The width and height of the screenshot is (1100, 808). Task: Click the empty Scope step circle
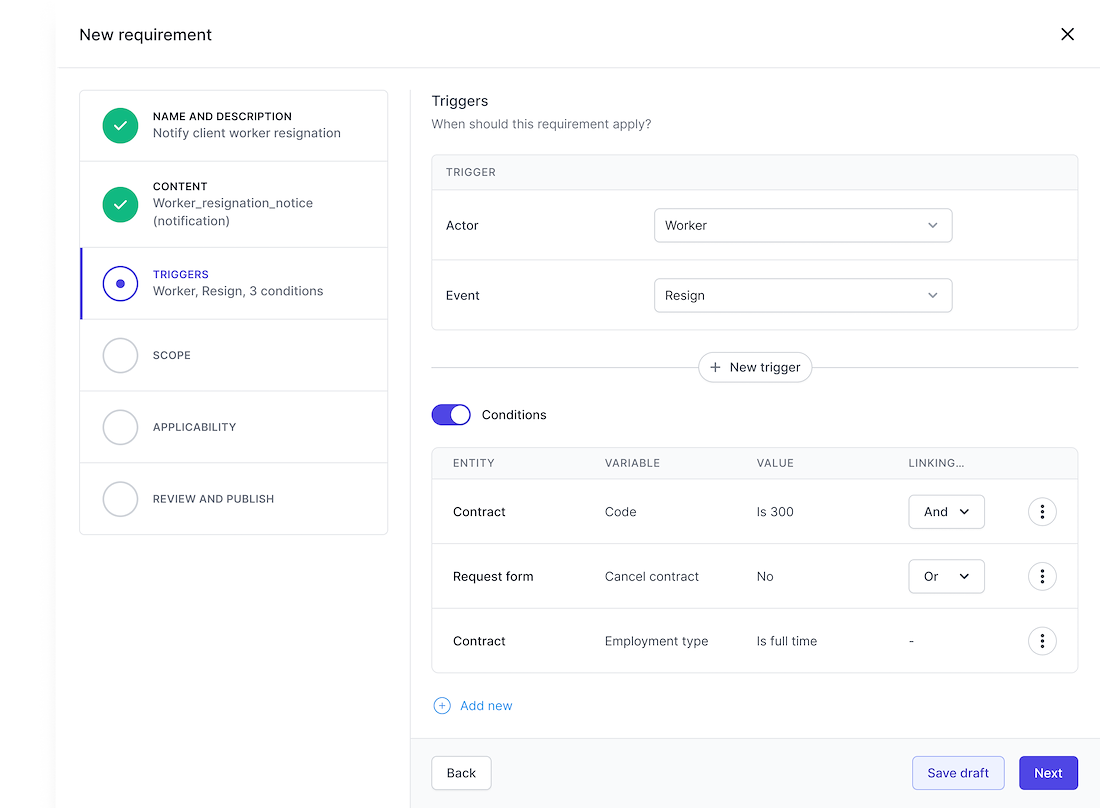[x=121, y=356]
